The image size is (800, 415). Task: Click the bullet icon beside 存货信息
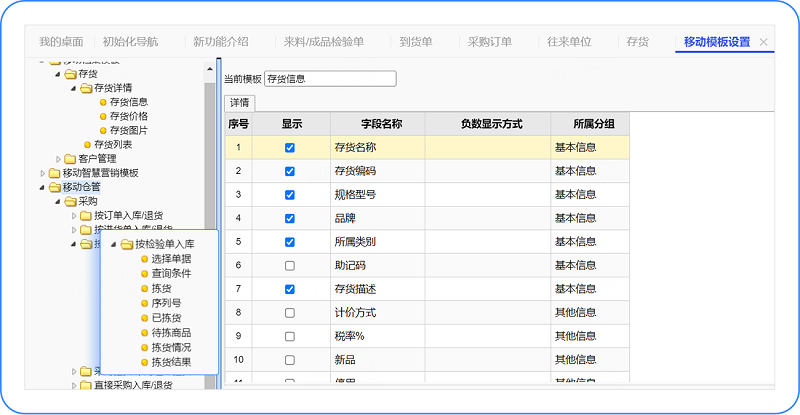click(103, 103)
